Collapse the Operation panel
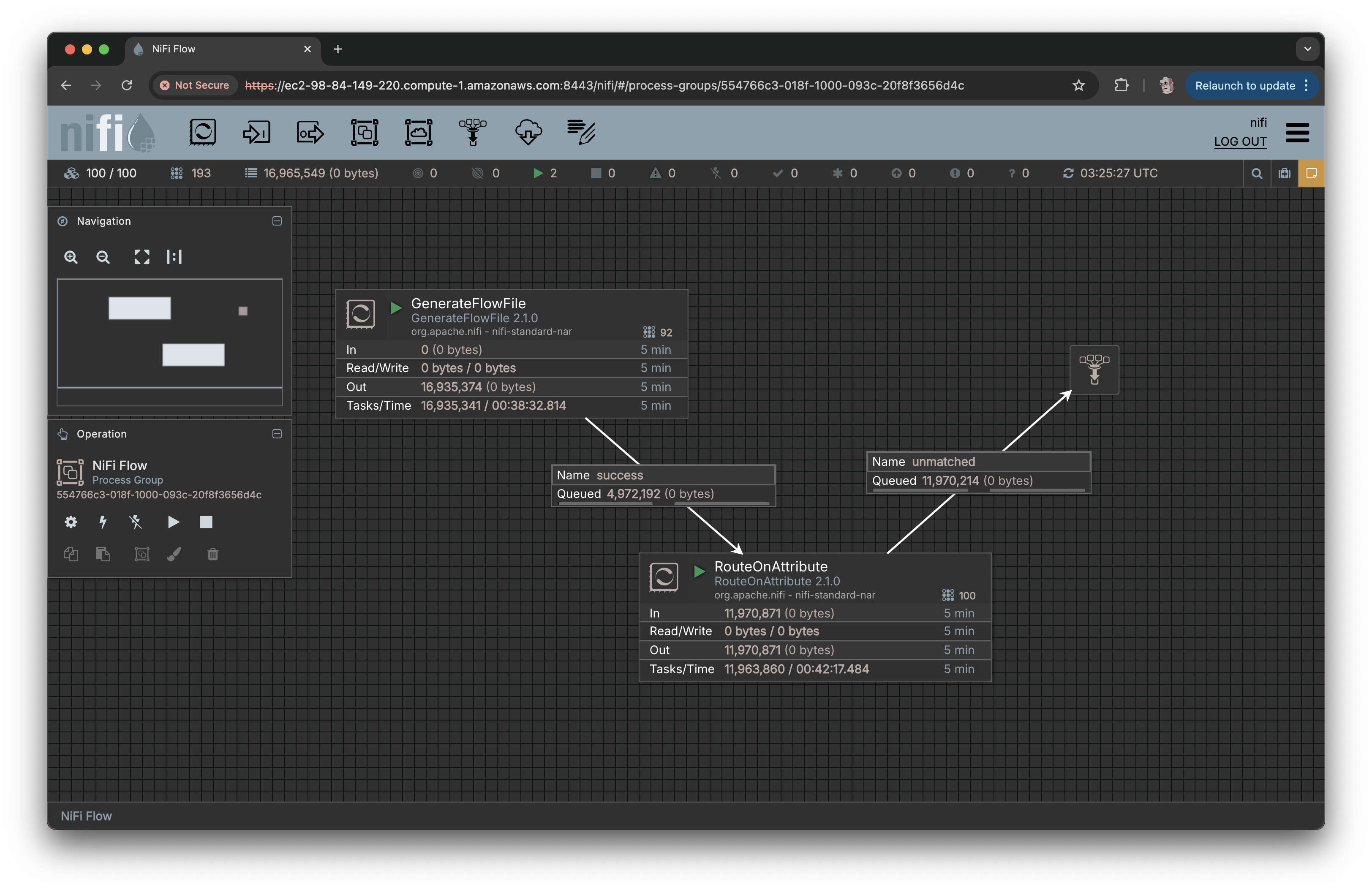1372x892 pixels. [x=277, y=434]
